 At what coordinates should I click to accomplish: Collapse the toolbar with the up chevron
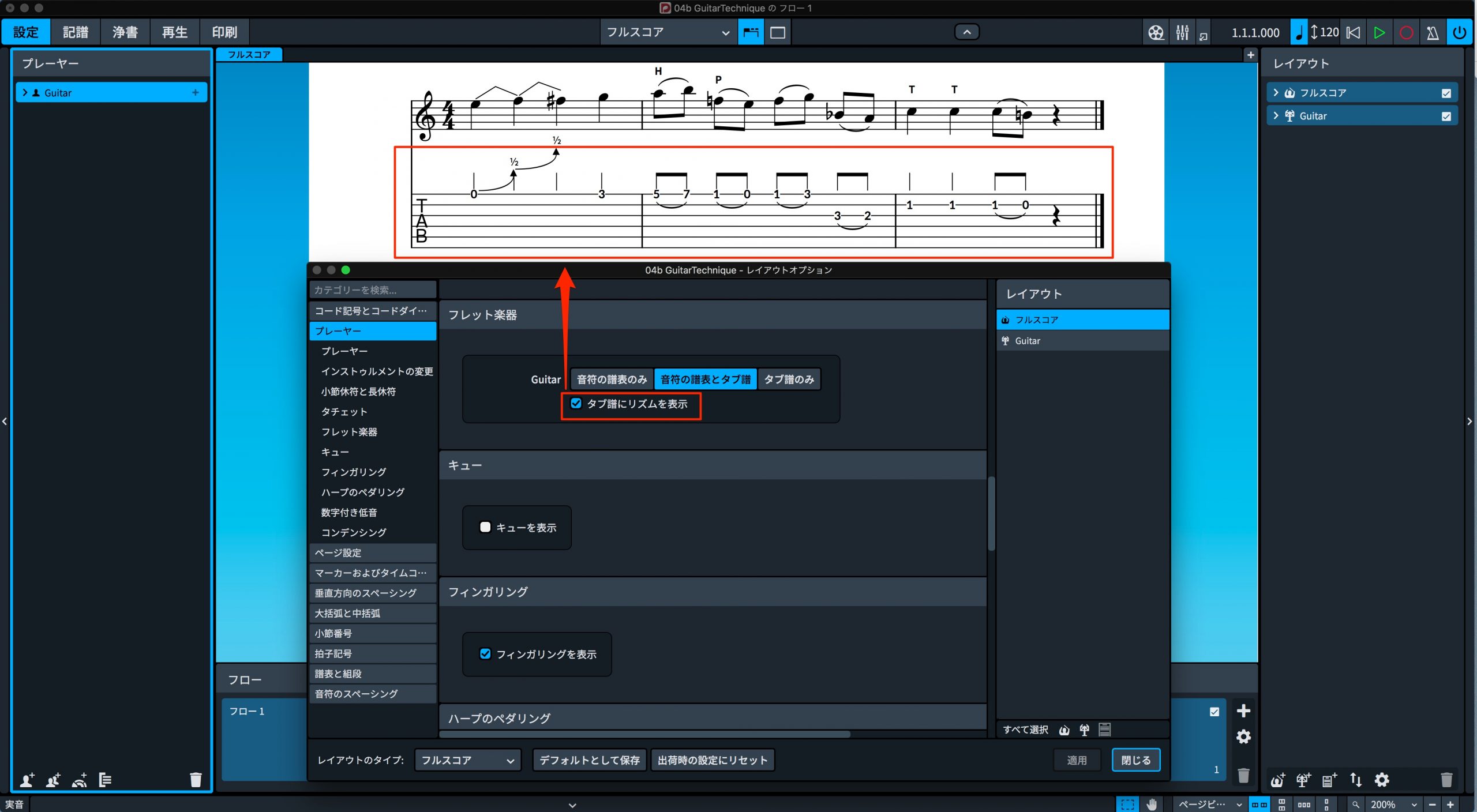pyautogui.click(x=967, y=32)
